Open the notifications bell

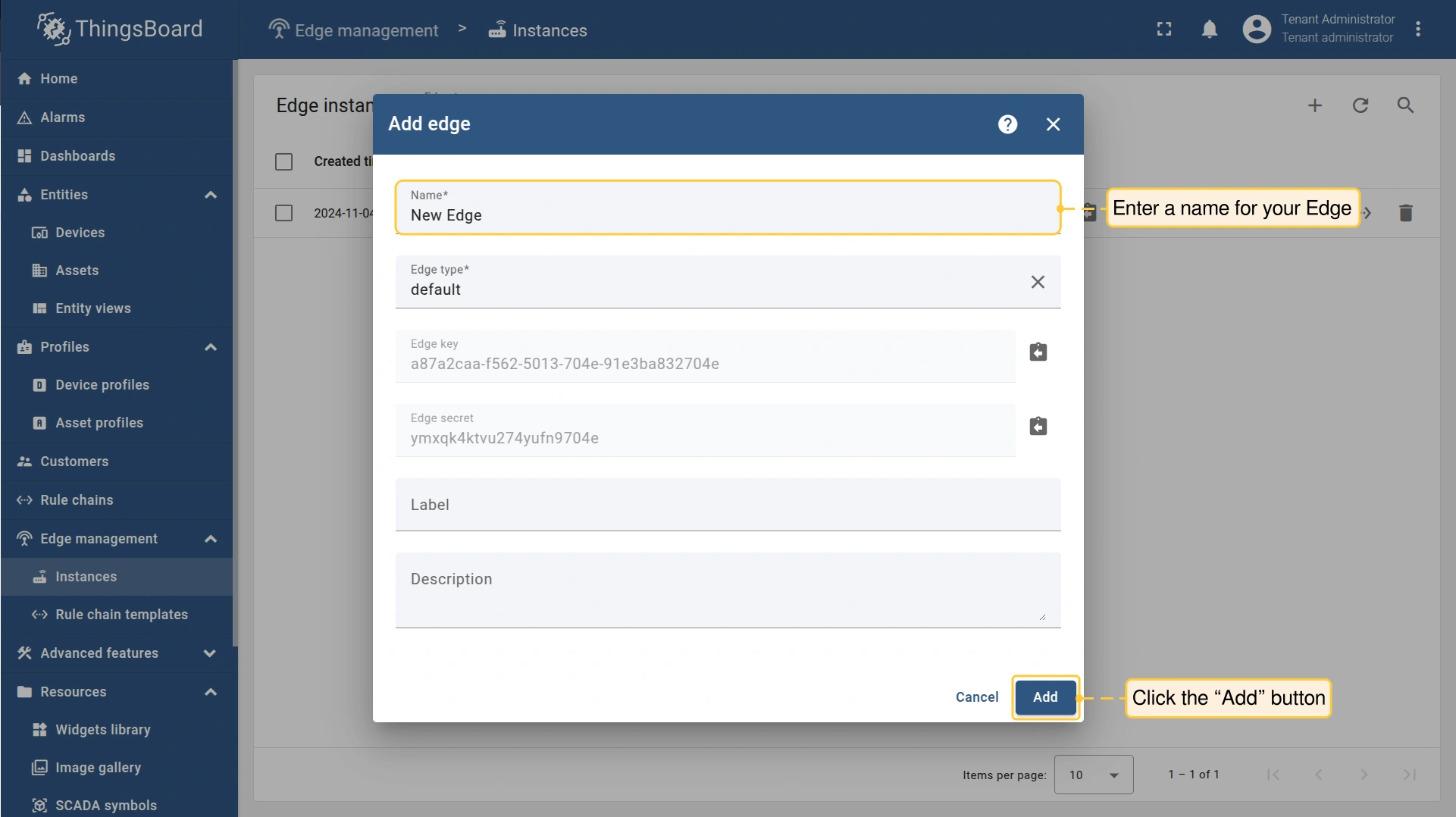pos(1210,30)
